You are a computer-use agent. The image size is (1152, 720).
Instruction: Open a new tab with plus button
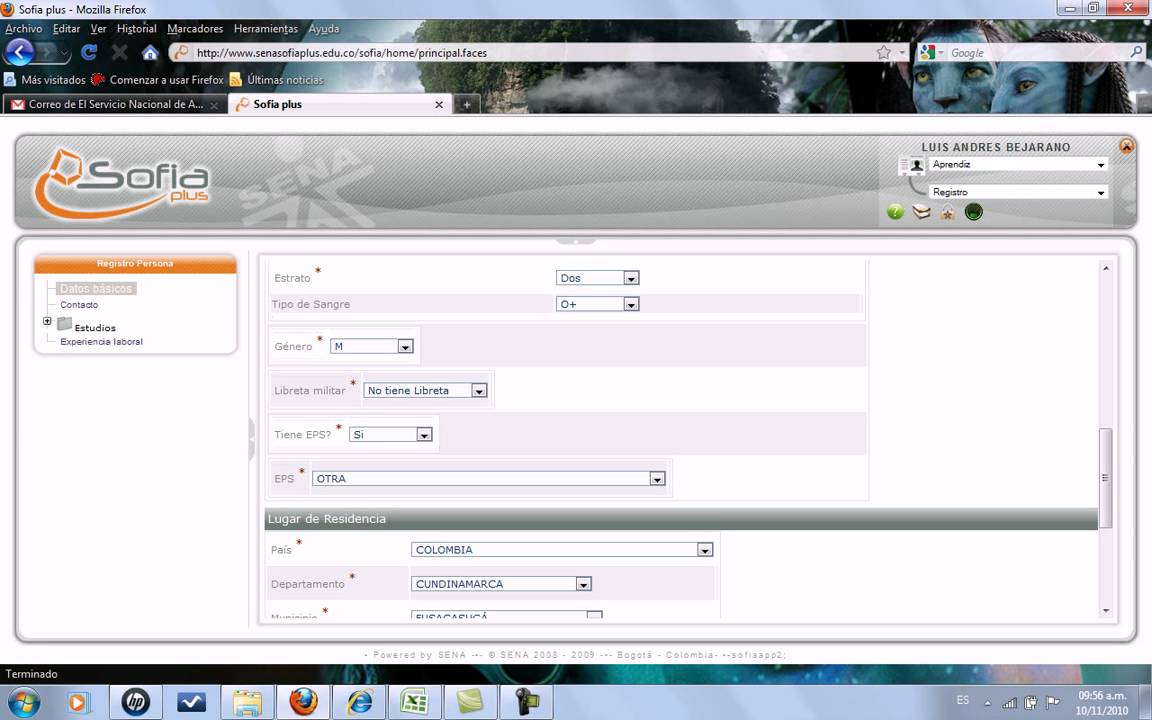click(x=466, y=104)
